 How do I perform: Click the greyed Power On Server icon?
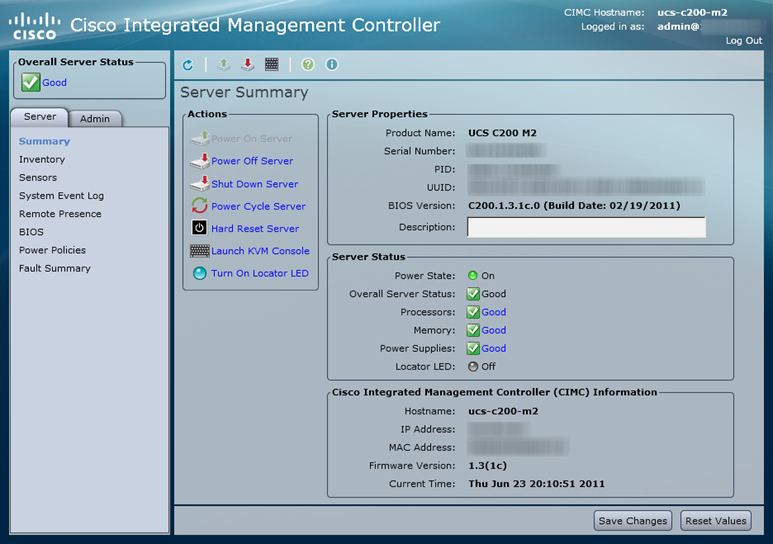pos(200,138)
